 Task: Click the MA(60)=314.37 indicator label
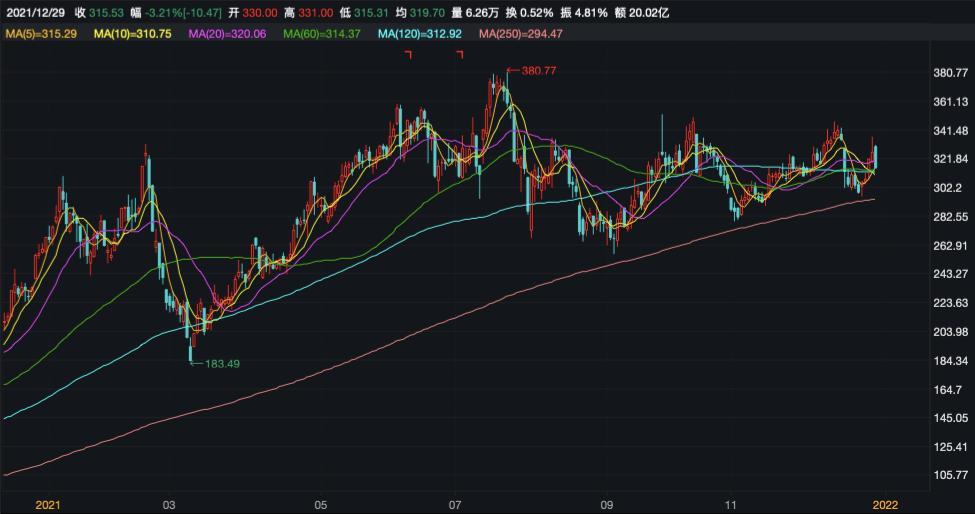click(321, 34)
